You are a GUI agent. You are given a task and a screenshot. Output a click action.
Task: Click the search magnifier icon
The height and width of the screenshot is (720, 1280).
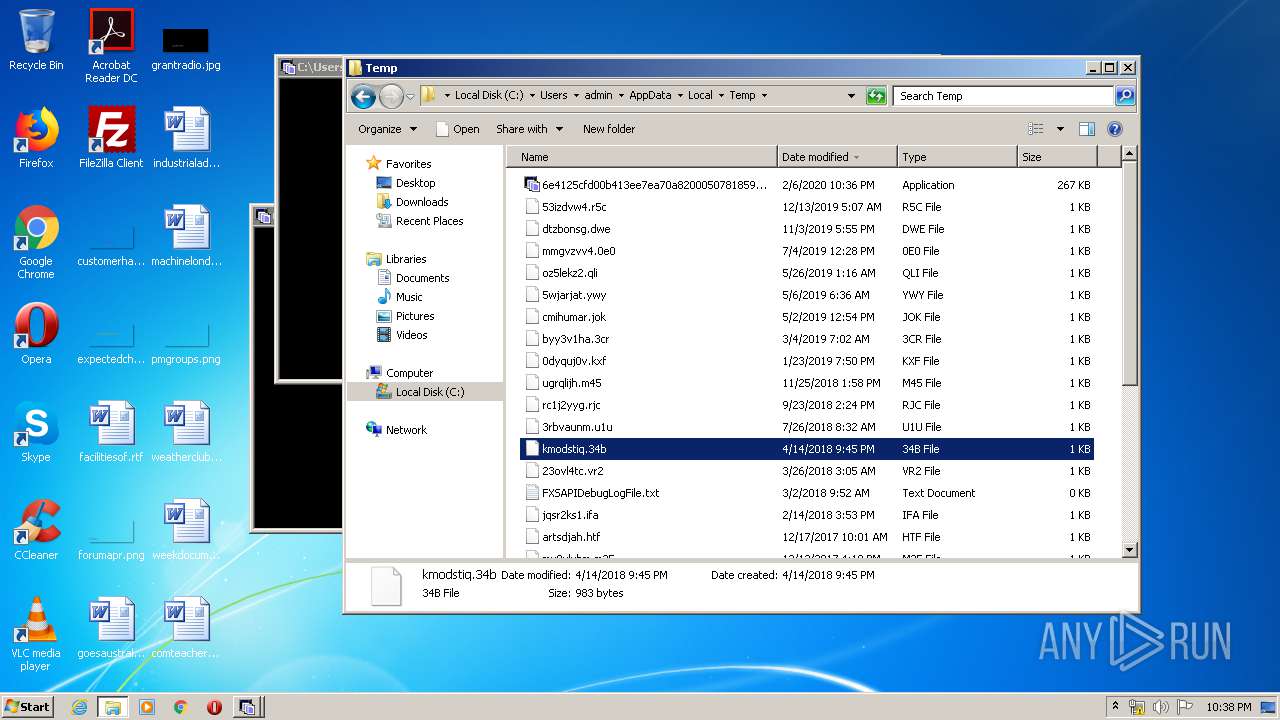[x=1125, y=96]
